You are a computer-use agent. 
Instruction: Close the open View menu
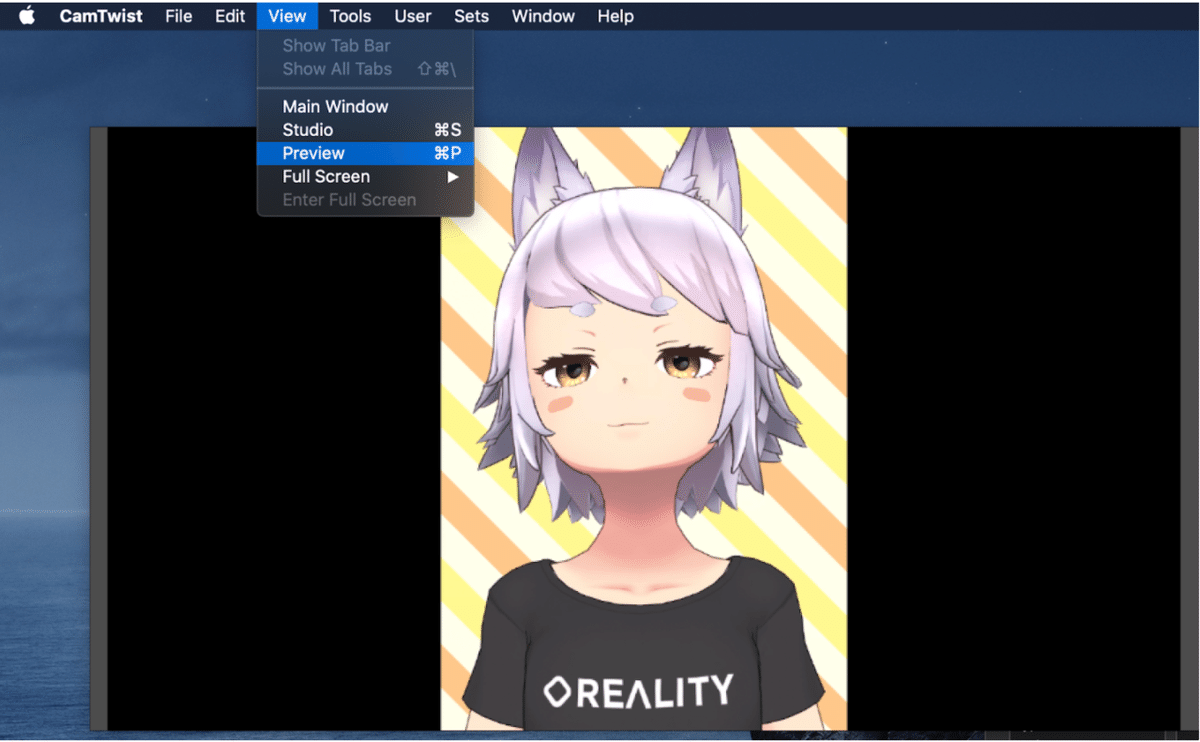click(x=288, y=16)
